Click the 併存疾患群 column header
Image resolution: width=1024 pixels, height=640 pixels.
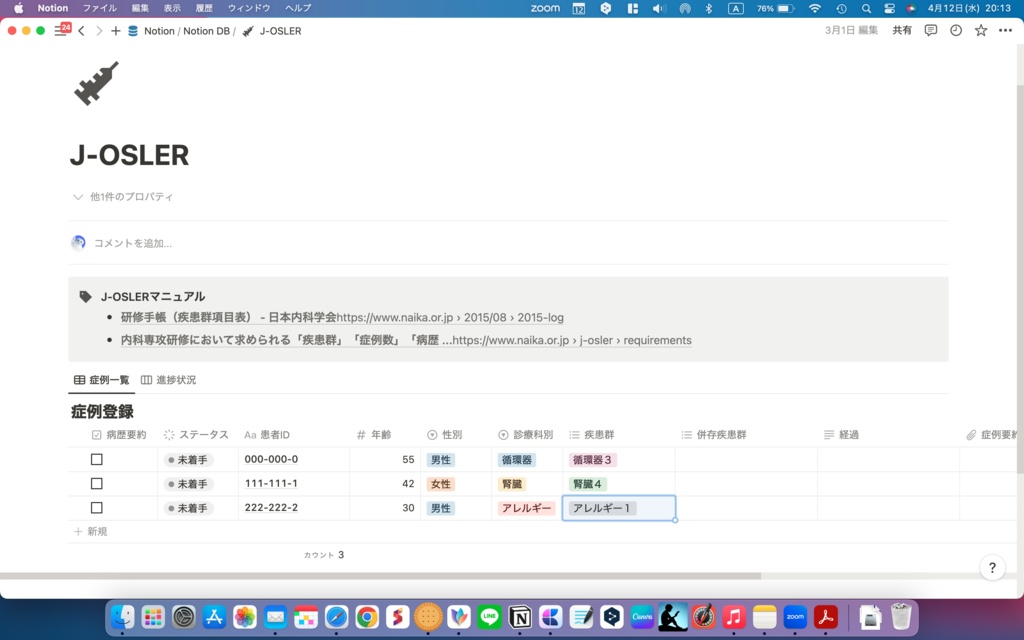click(713, 435)
